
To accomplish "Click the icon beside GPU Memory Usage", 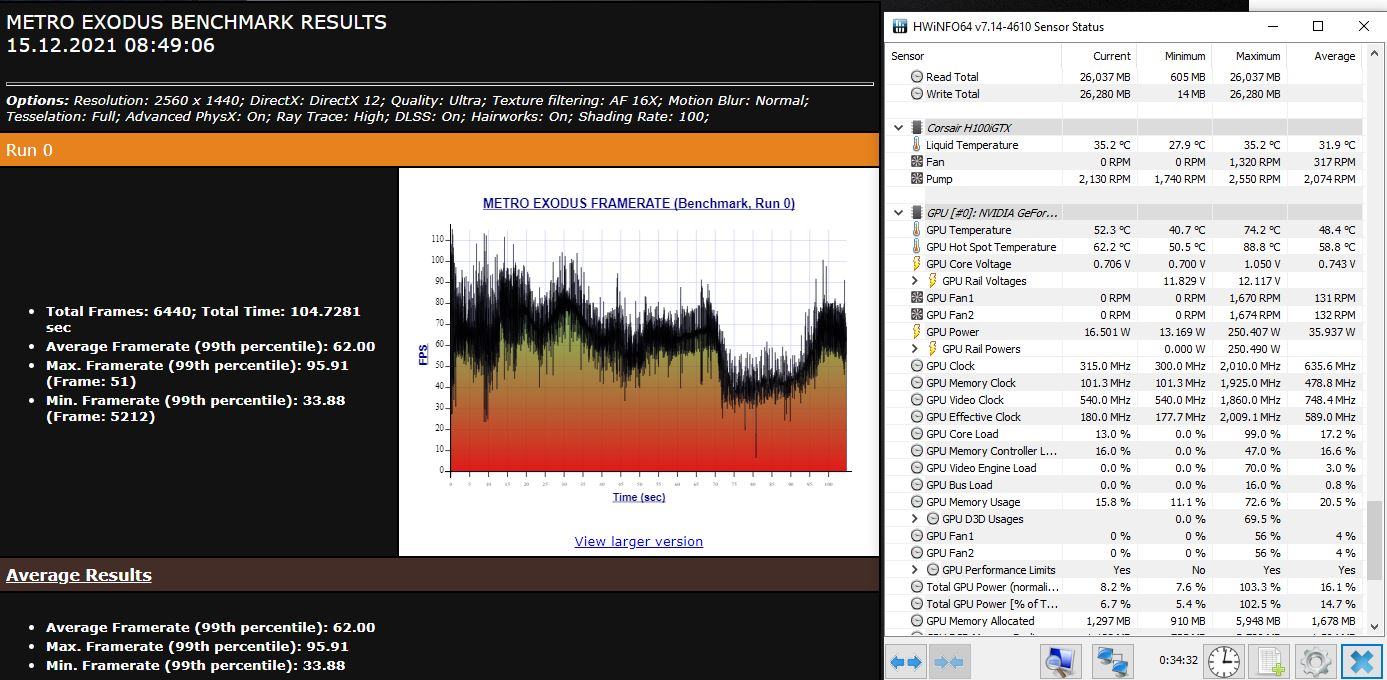I will 917,502.
